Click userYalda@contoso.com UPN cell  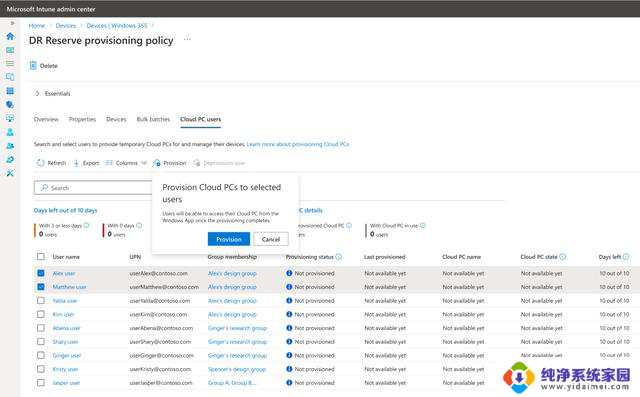coord(160,301)
